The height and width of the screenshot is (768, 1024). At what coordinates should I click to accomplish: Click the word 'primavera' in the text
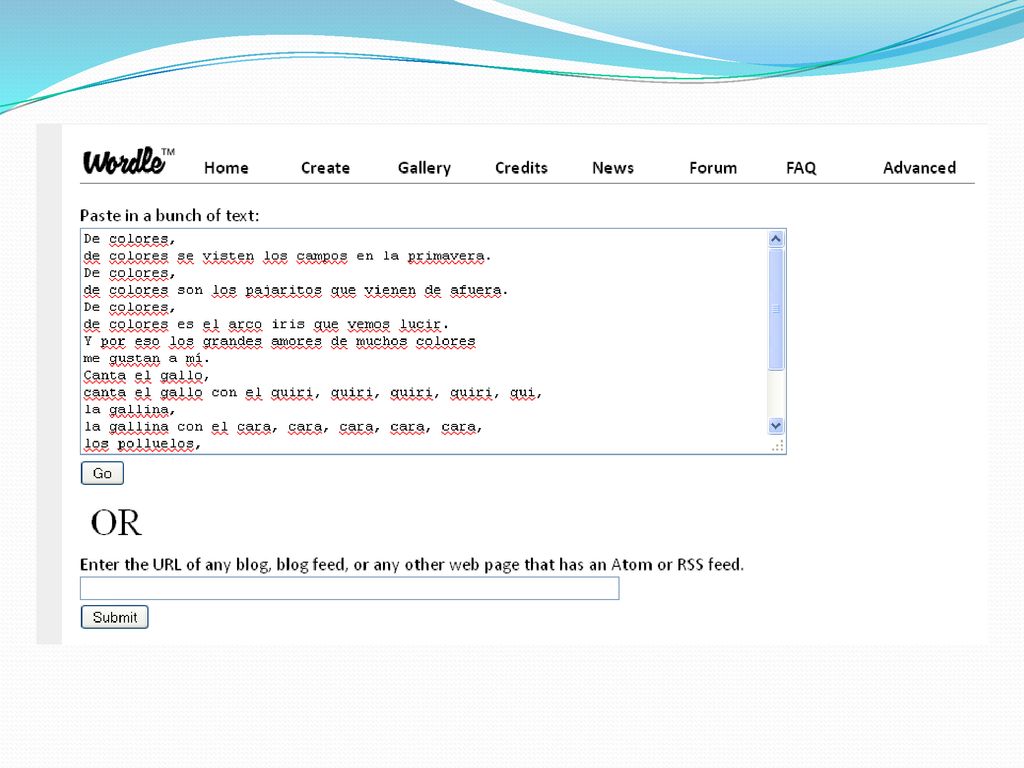(x=446, y=256)
